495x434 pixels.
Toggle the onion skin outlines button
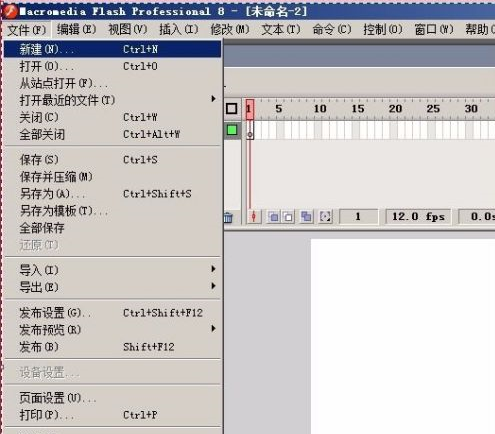click(289, 217)
